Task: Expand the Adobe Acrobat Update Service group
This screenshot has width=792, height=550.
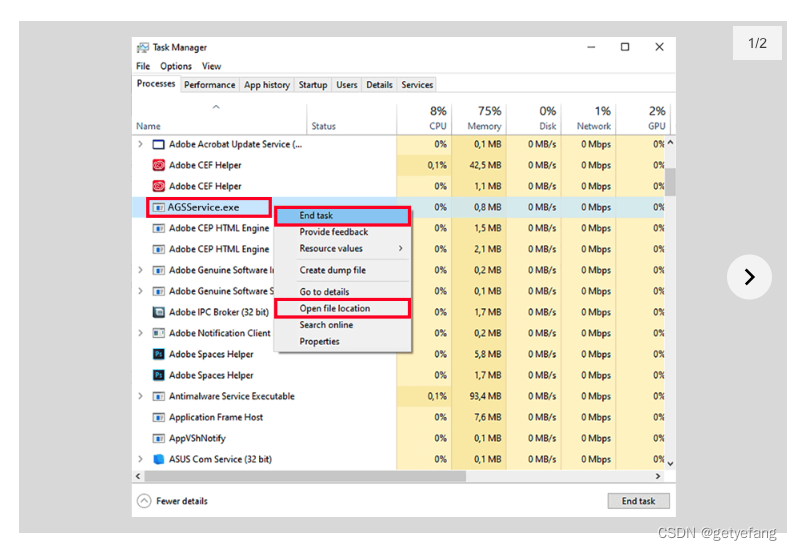Action: pos(140,144)
